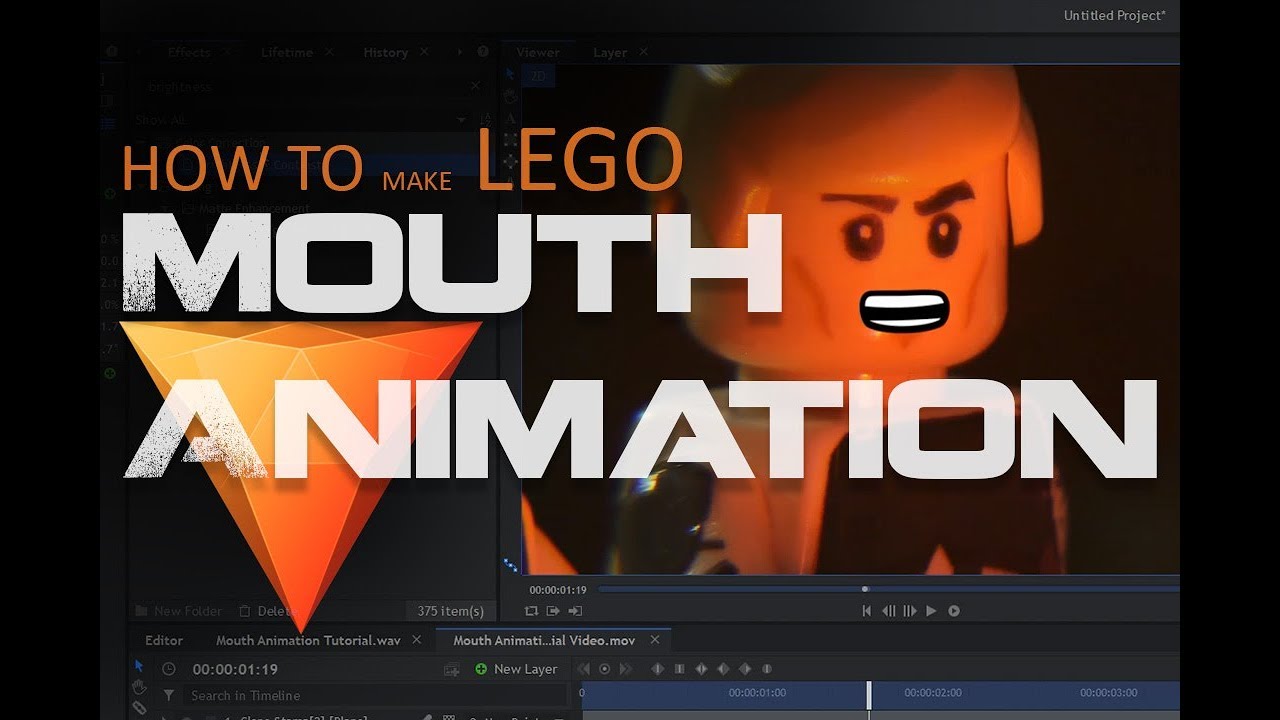Click the 00:00:02:00 mark on timeline ruler
Viewport: 1280px width, 720px height.
(x=932, y=692)
